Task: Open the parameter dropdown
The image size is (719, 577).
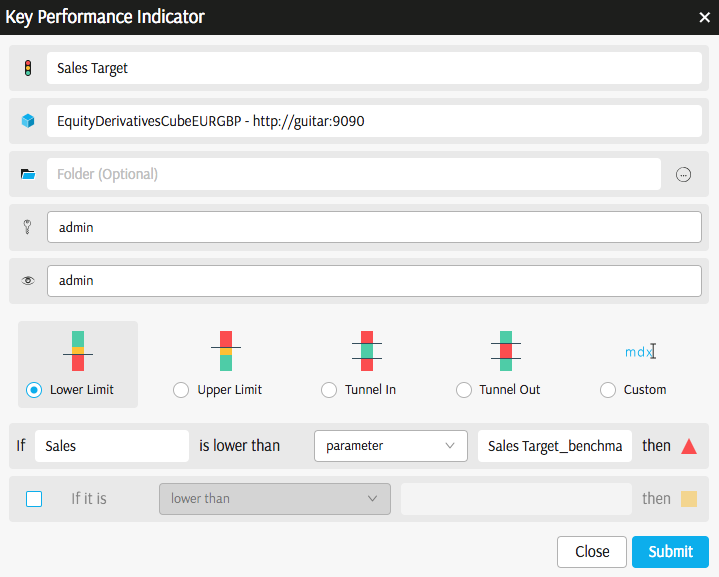Action: tap(391, 446)
